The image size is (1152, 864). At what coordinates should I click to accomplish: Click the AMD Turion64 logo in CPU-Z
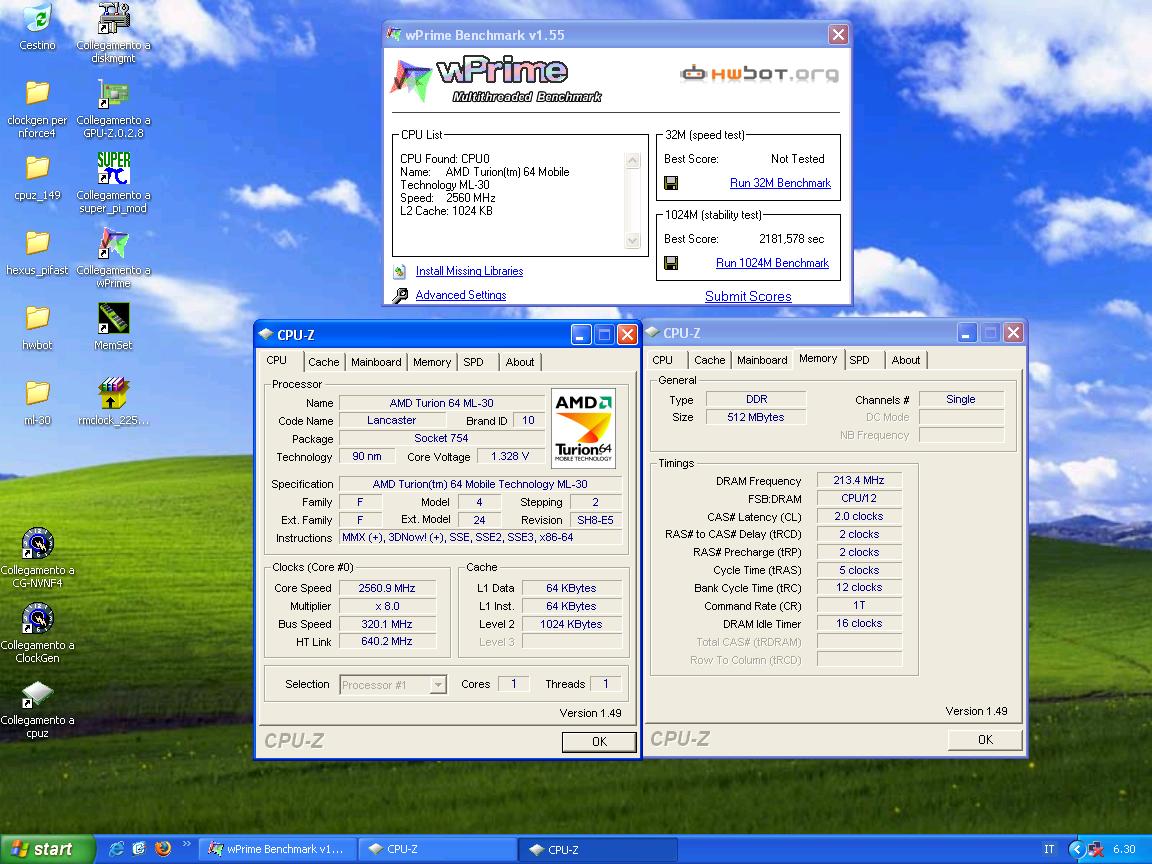(x=583, y=428)
